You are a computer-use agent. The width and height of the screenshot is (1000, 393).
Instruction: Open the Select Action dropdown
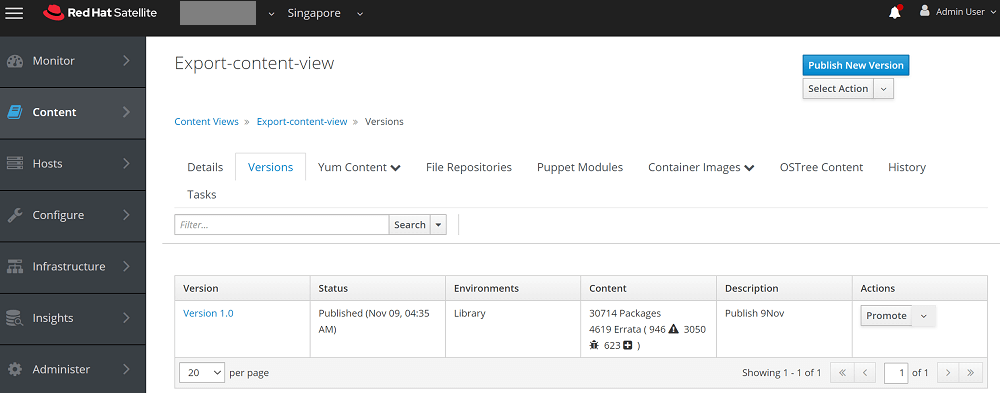(x=848, y=89)
